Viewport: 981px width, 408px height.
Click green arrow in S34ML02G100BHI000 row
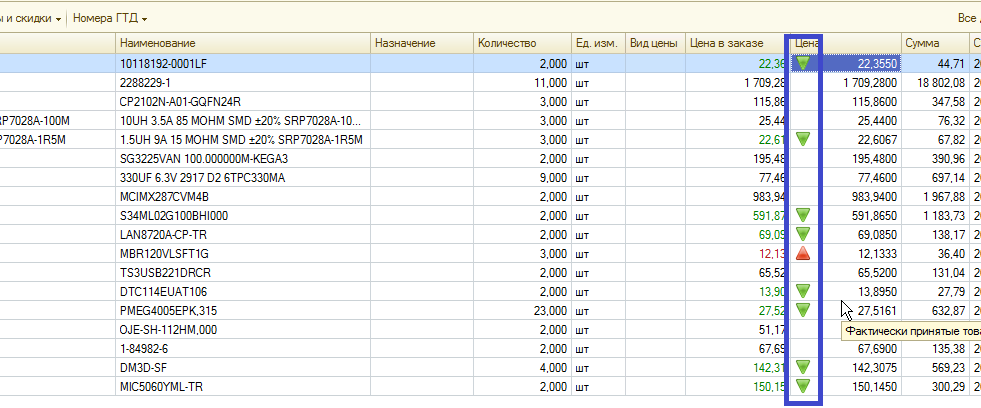coord(803,215)
